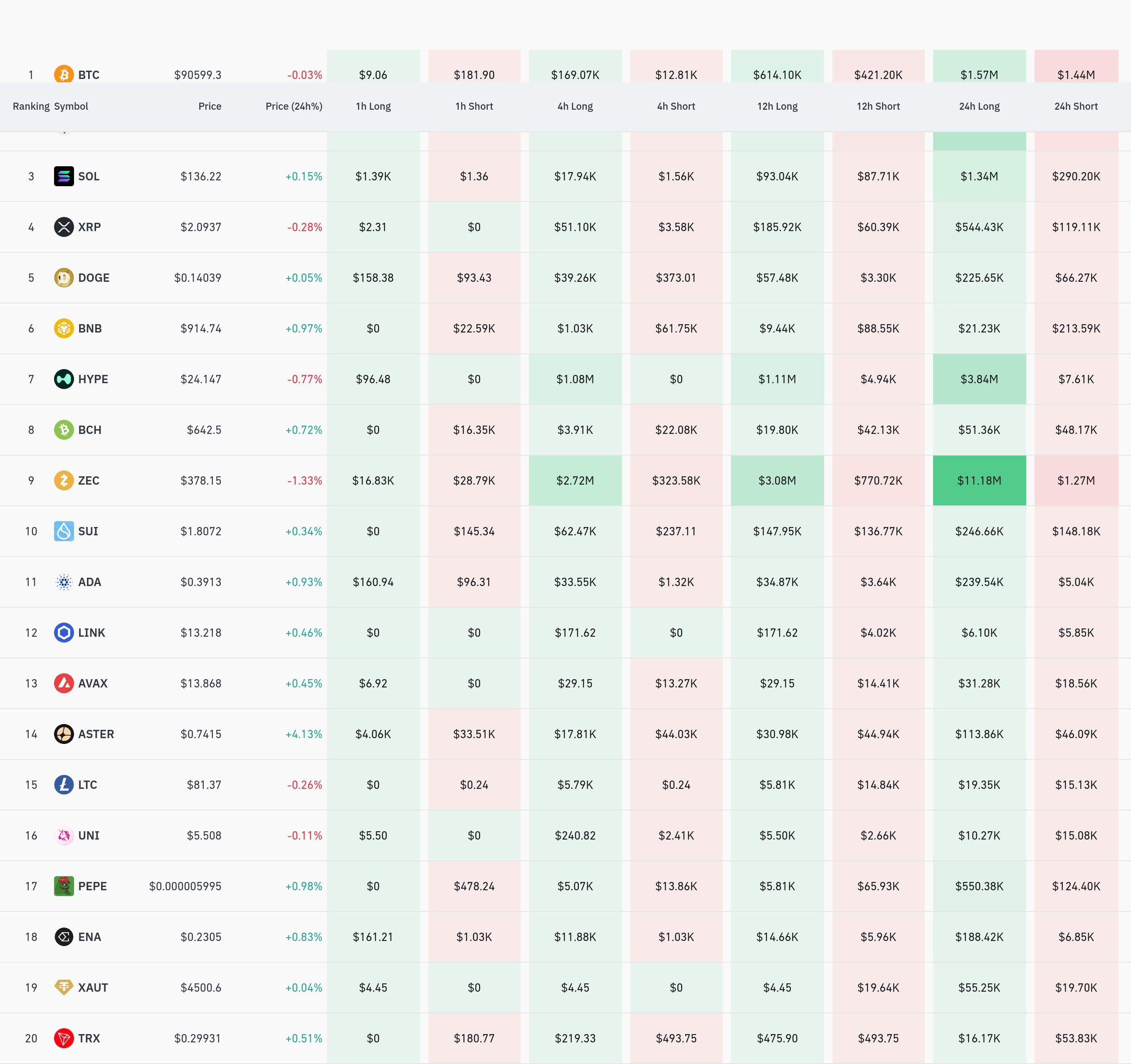Click the Chainlink LINK coin icon
Screen dimensions: 1131x1064
(64, 632)
